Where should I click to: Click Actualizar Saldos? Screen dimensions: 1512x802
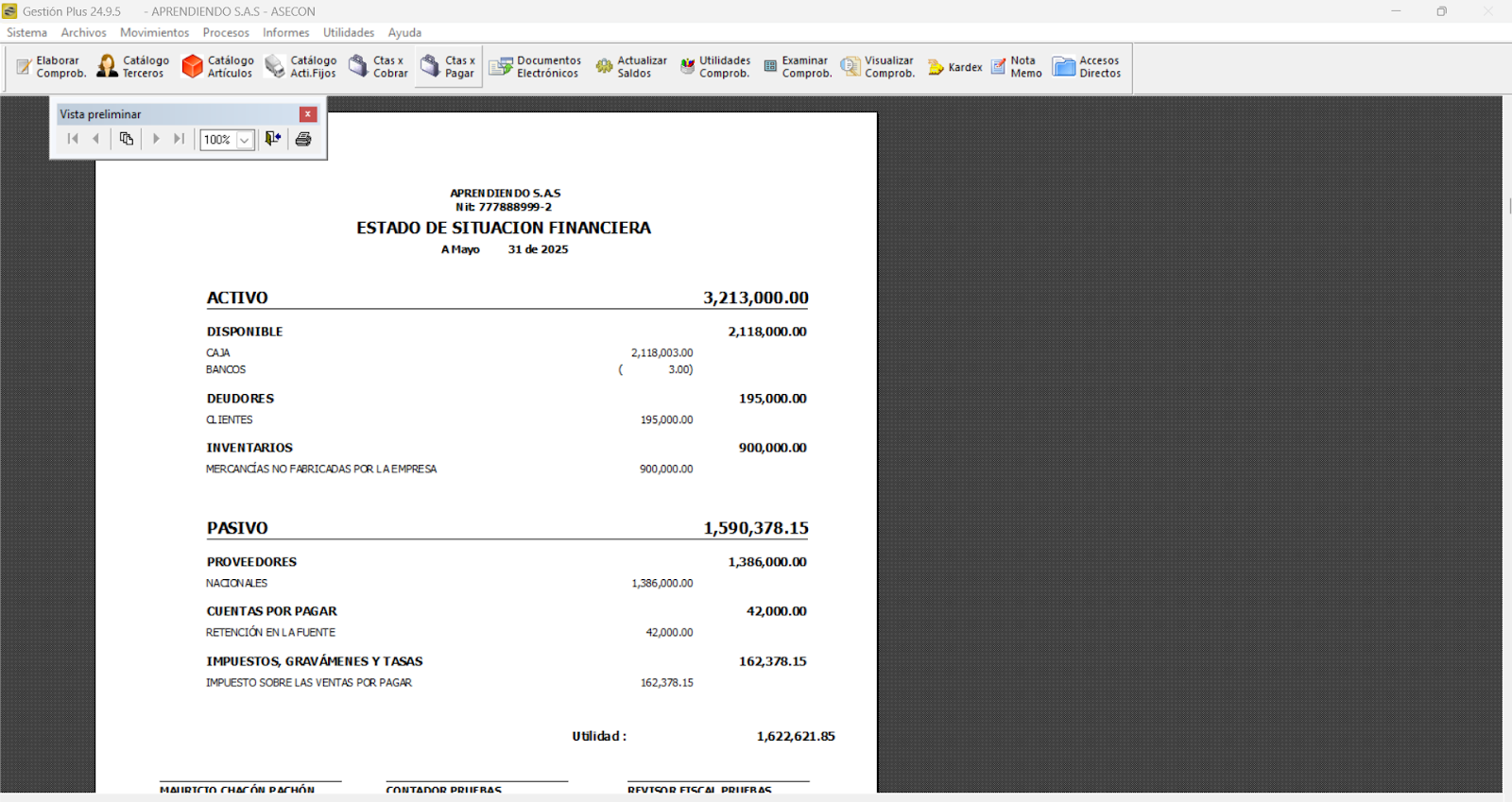click(x=630, y=67)
